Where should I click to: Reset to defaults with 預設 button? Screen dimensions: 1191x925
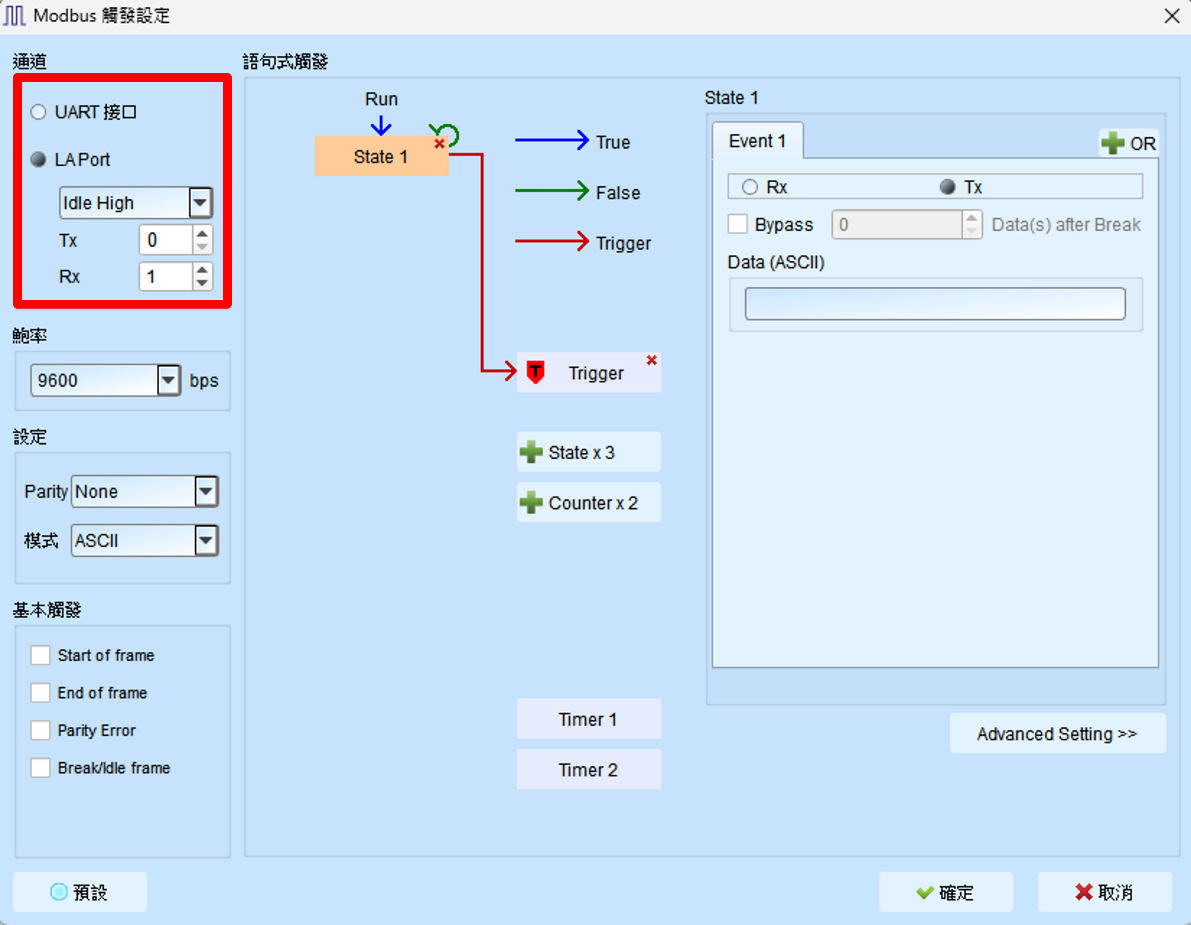click(80, 892)
